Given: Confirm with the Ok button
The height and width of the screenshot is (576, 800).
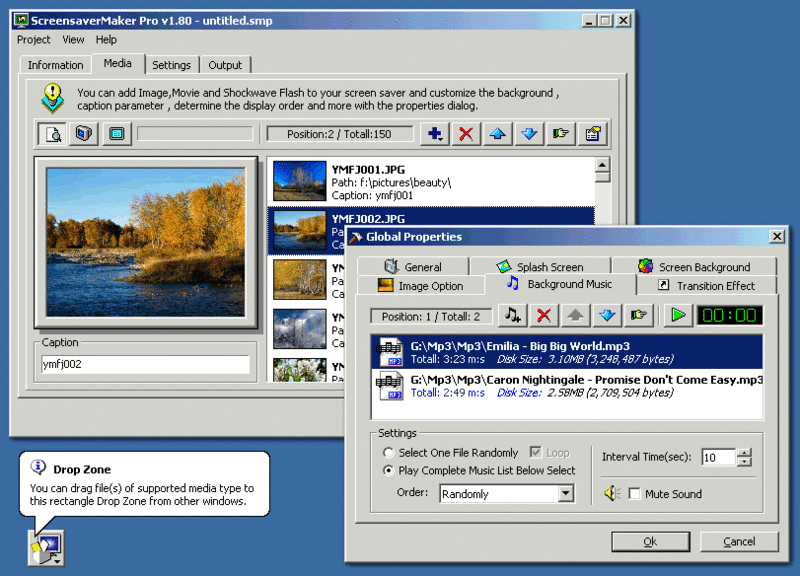Looking at the screenshot, I should (651, 541).
